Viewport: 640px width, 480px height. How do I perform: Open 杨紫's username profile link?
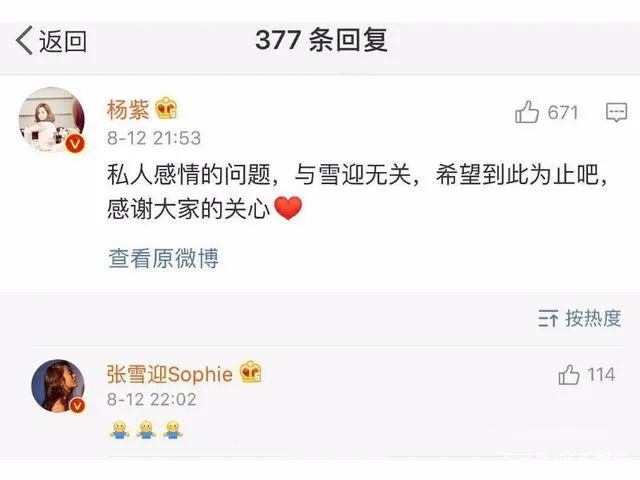(128, 109)
